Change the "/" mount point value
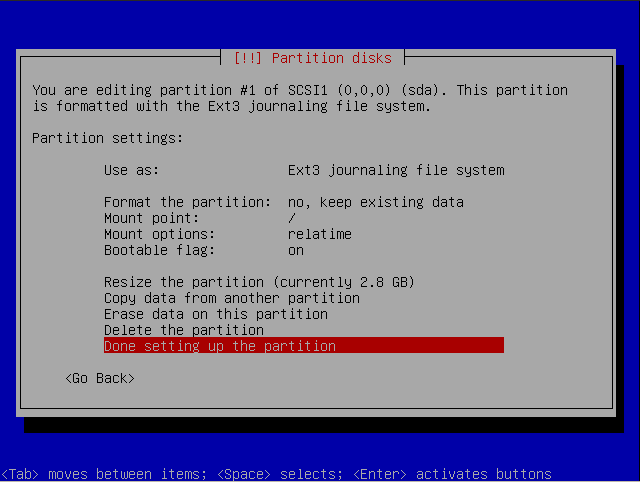 point(291,218)
